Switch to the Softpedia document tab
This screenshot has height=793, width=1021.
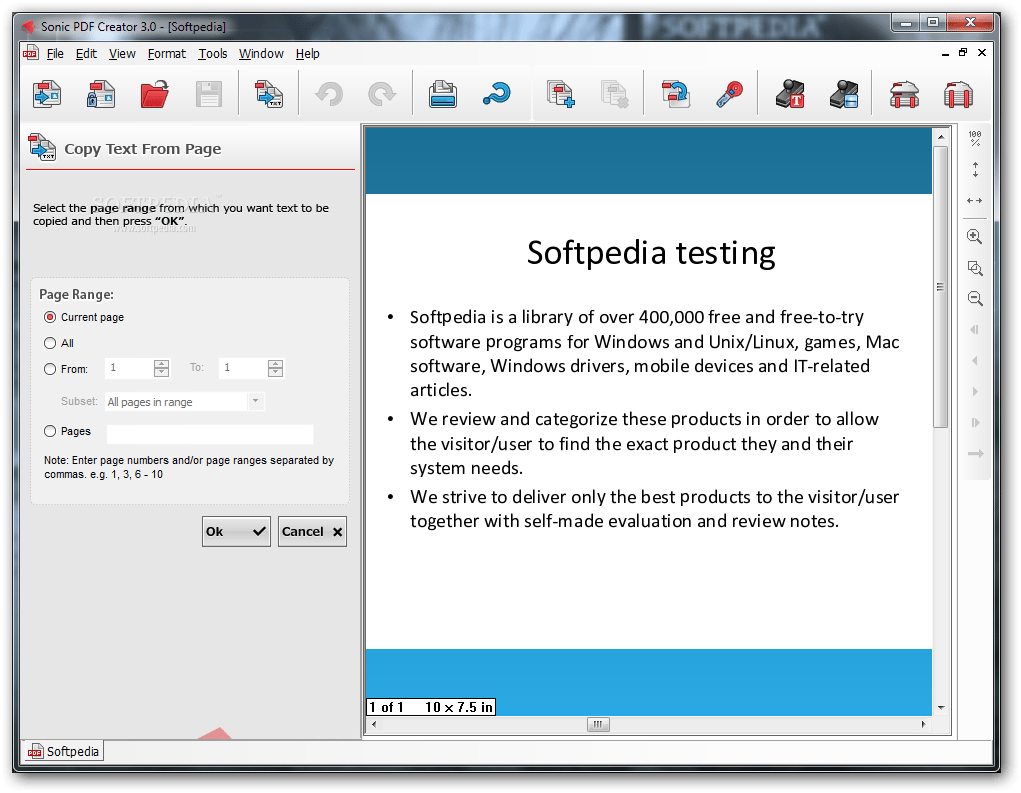click(x=63, y=751)
